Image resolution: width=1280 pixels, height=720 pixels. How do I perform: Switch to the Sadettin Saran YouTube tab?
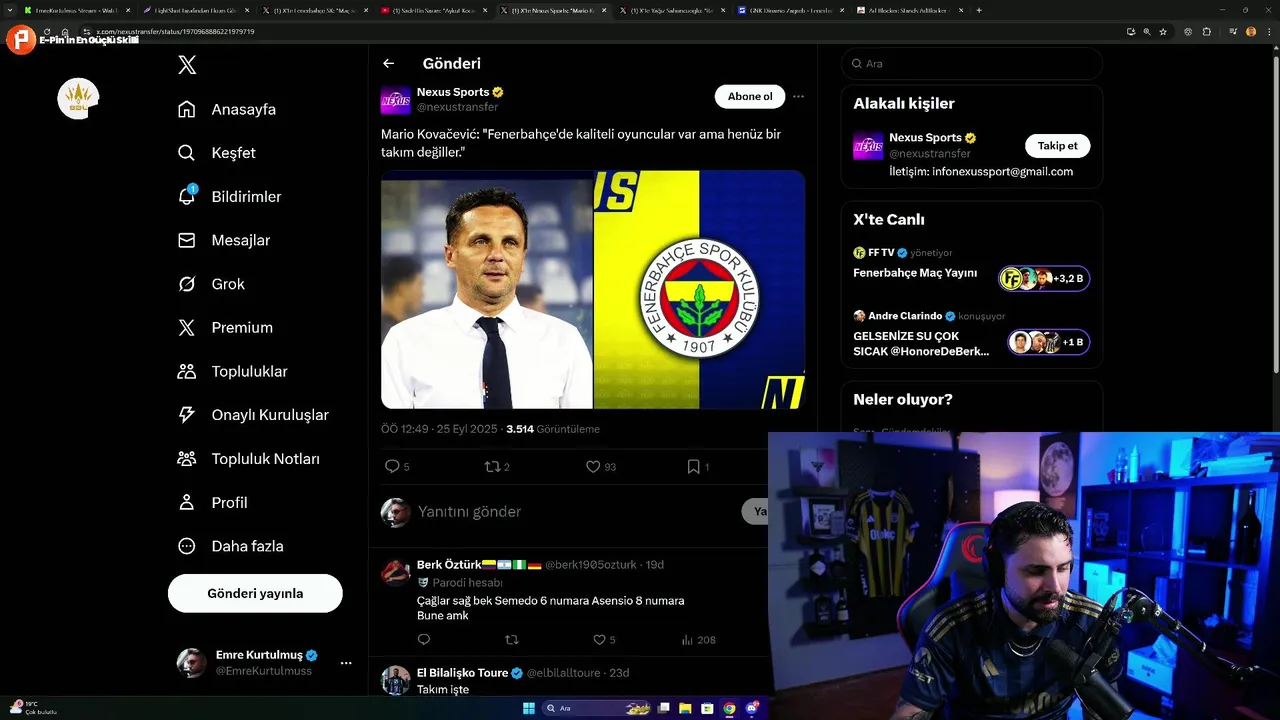point(435,10)
